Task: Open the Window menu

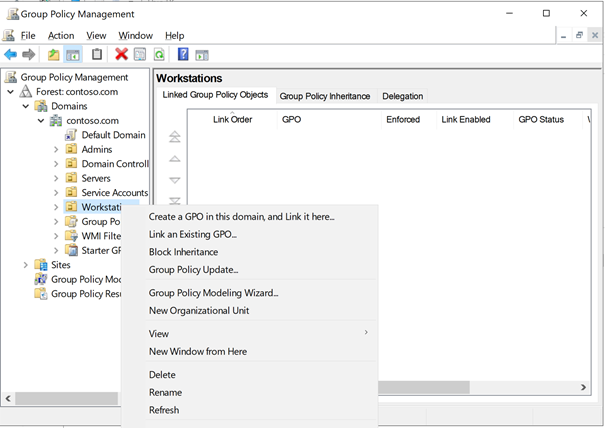Action: click(135, 36)
